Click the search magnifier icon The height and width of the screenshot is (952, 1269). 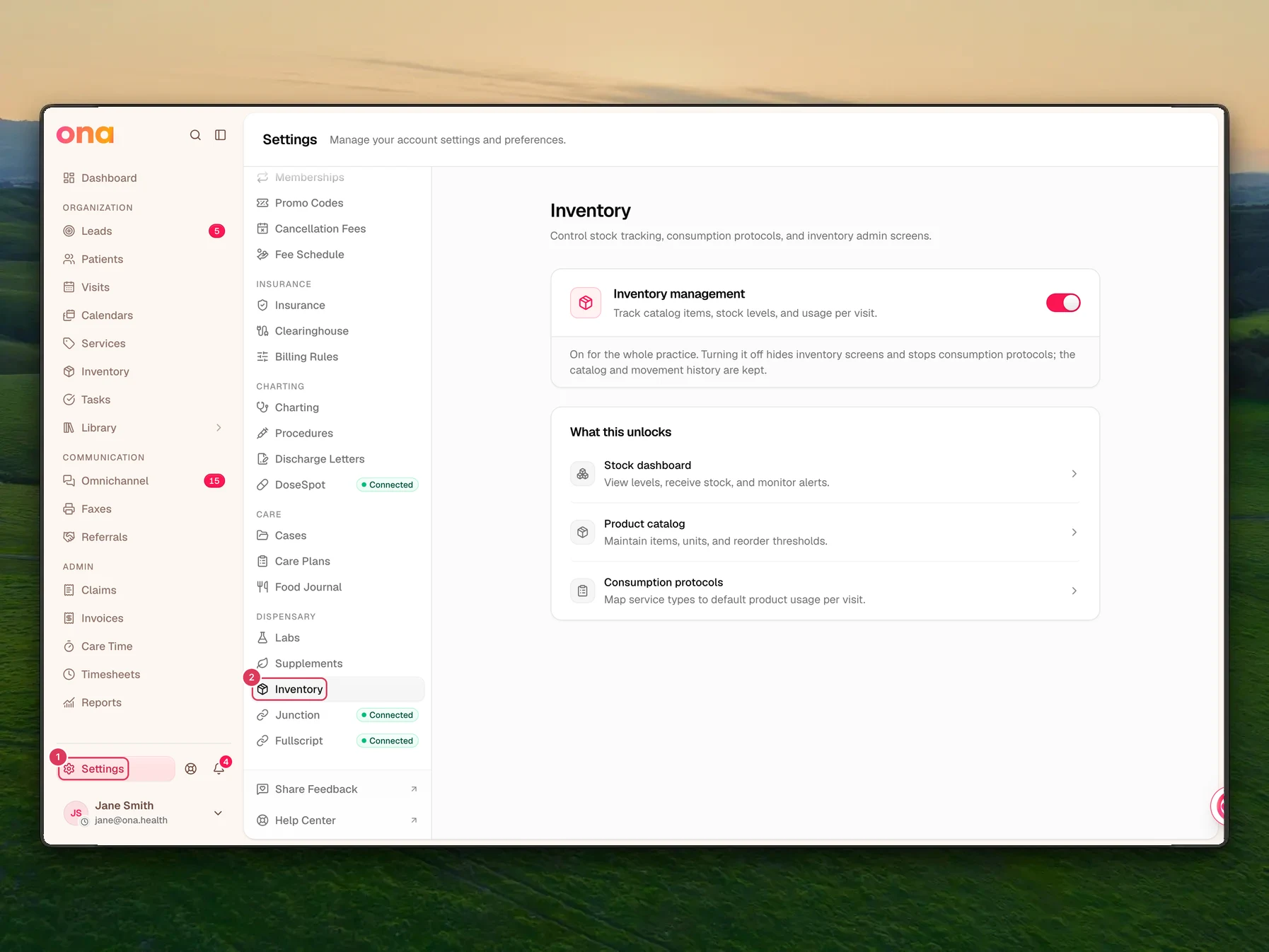(x=195, y=135)
